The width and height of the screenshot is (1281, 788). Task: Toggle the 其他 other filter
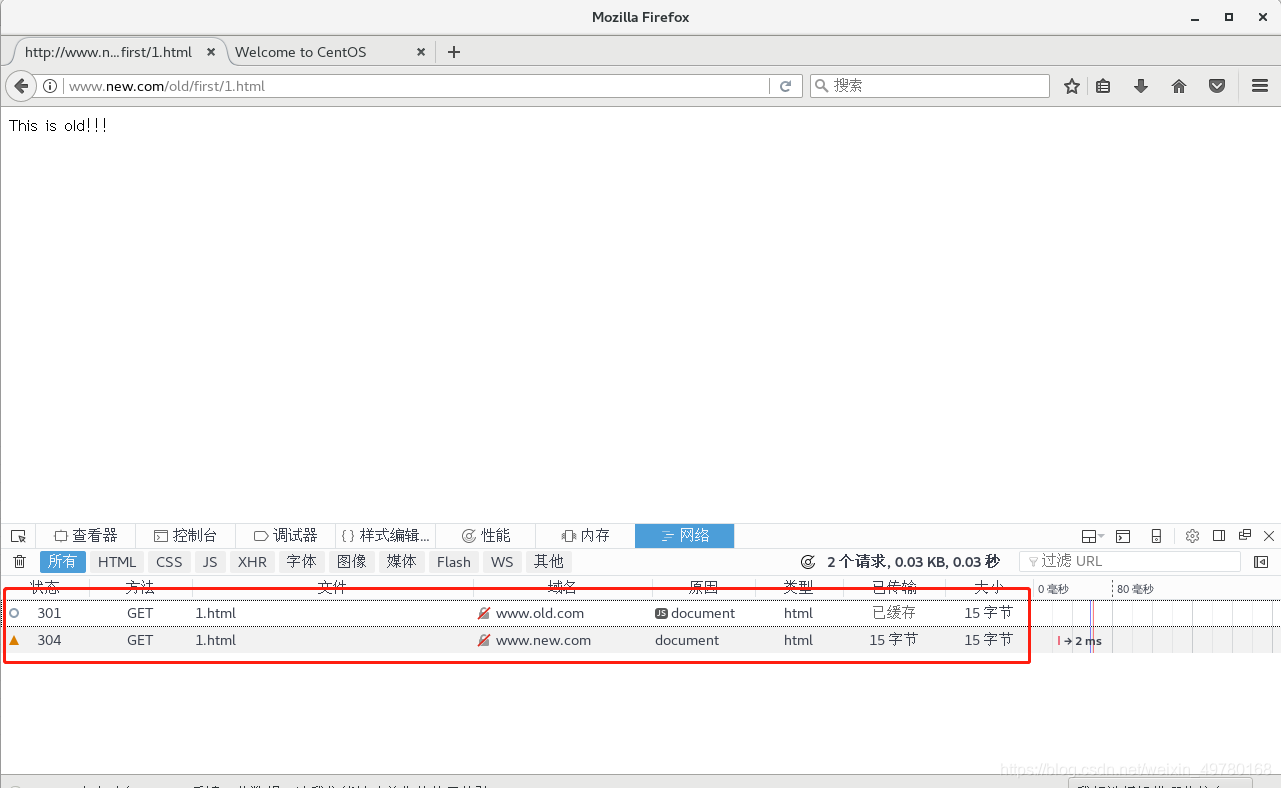coord(549,562)
